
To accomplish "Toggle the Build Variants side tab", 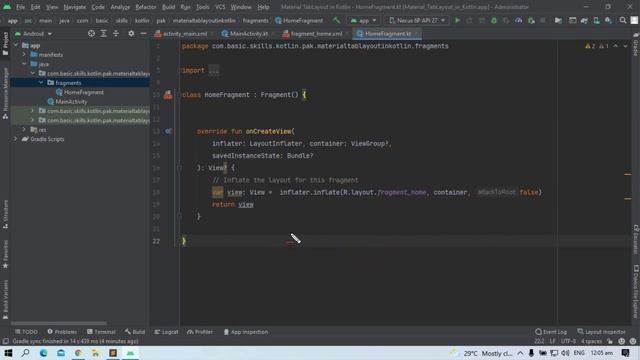I will tap(5, 299).
